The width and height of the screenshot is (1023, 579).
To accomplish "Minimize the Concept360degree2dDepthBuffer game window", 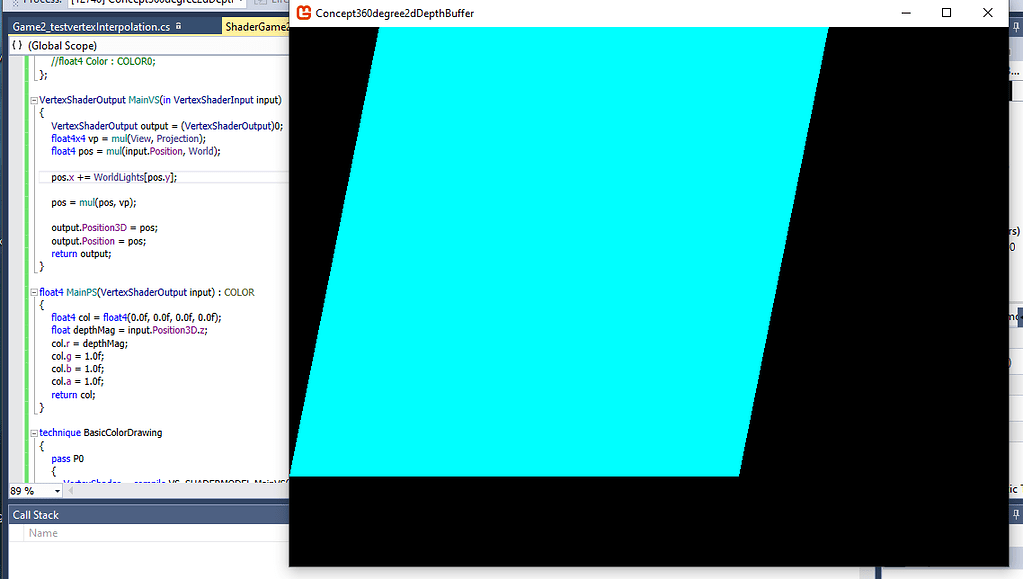I will (x=905, y=13).
